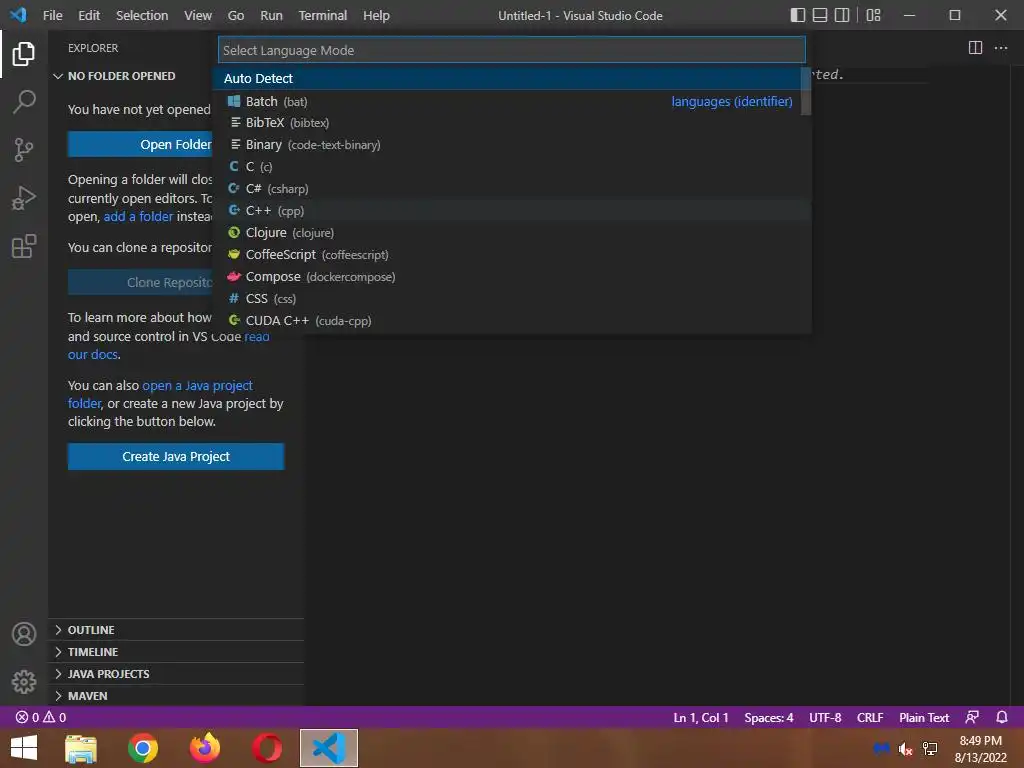1024x768 pixels.
Task: Open the Selection menu
Action: [x=142, y=15]
